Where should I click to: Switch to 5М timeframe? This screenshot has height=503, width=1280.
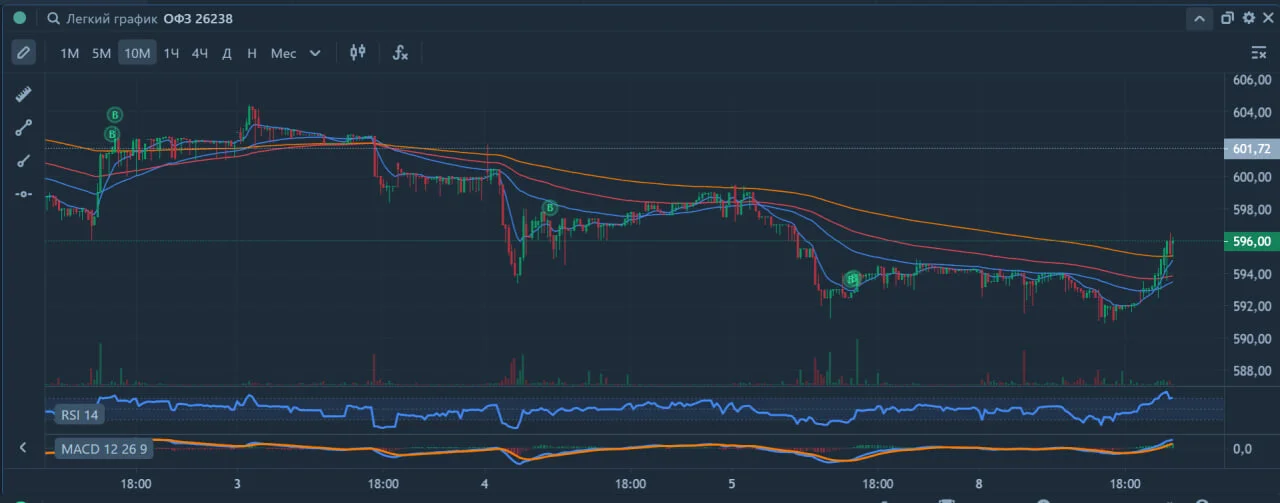coord(101,53)
